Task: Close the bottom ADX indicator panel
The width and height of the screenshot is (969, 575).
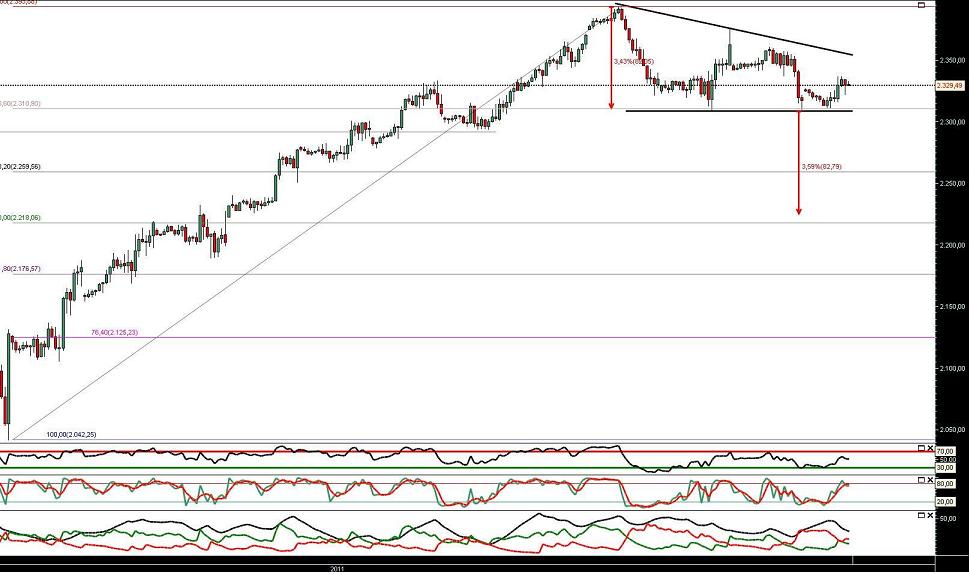Action: [x=930, y=515]
